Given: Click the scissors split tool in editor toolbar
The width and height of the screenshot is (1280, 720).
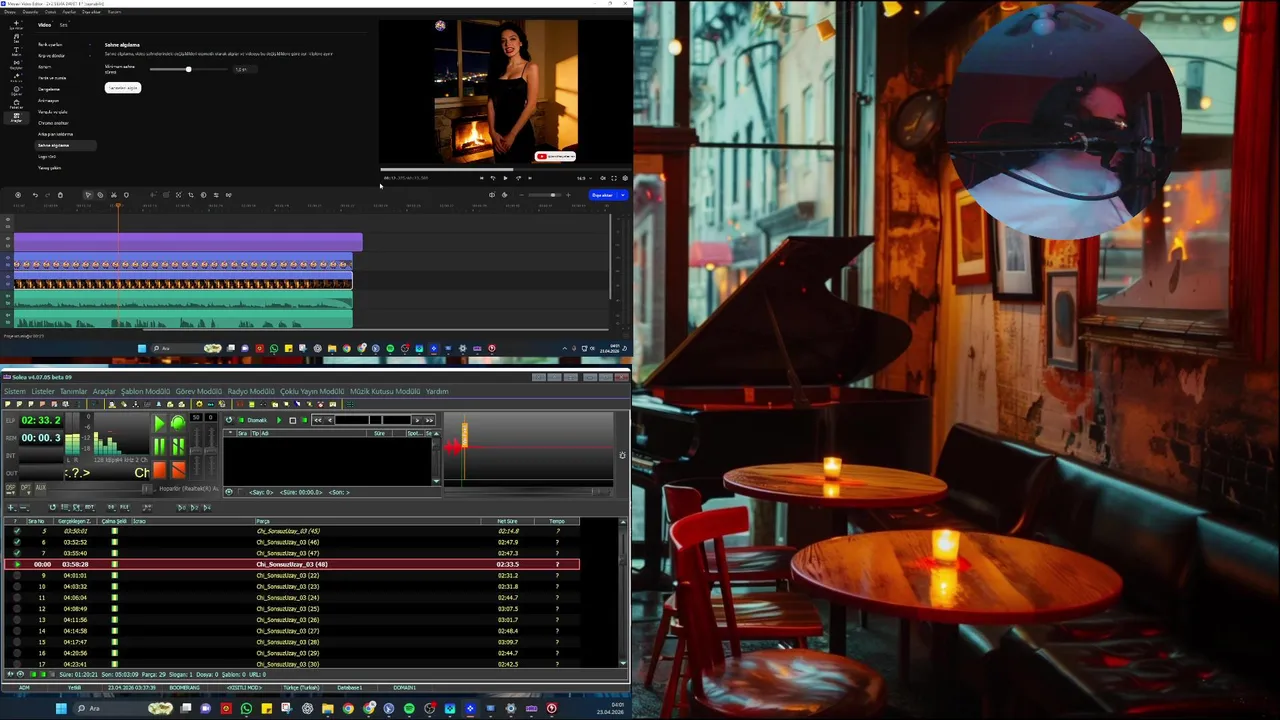Looking at the screenshot, I should click(x=114, y=195).
